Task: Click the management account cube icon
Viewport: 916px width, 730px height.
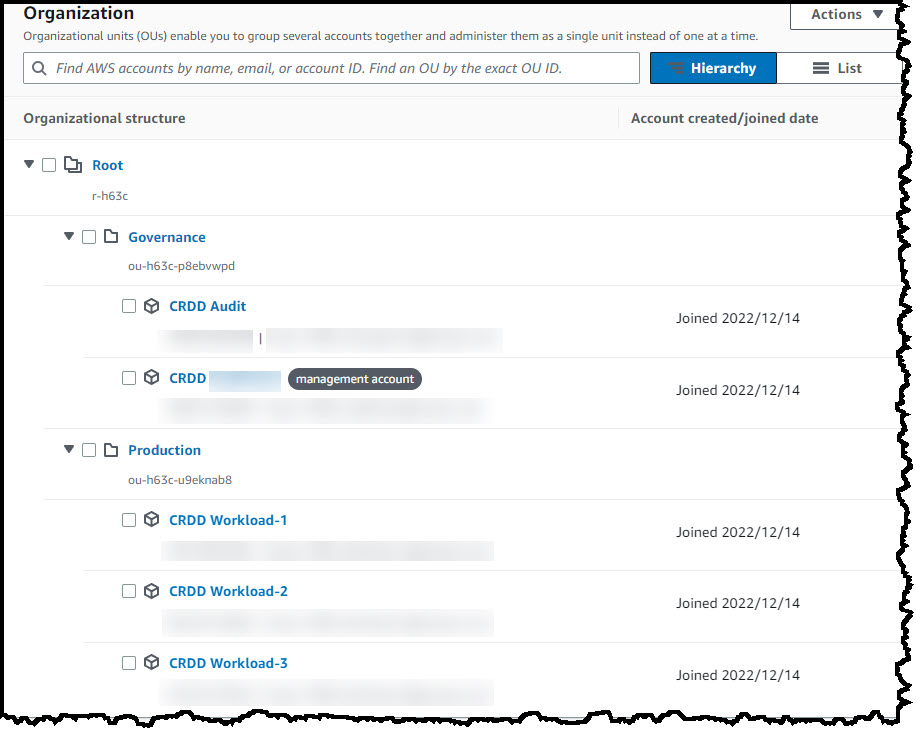Action: [151, 377]
